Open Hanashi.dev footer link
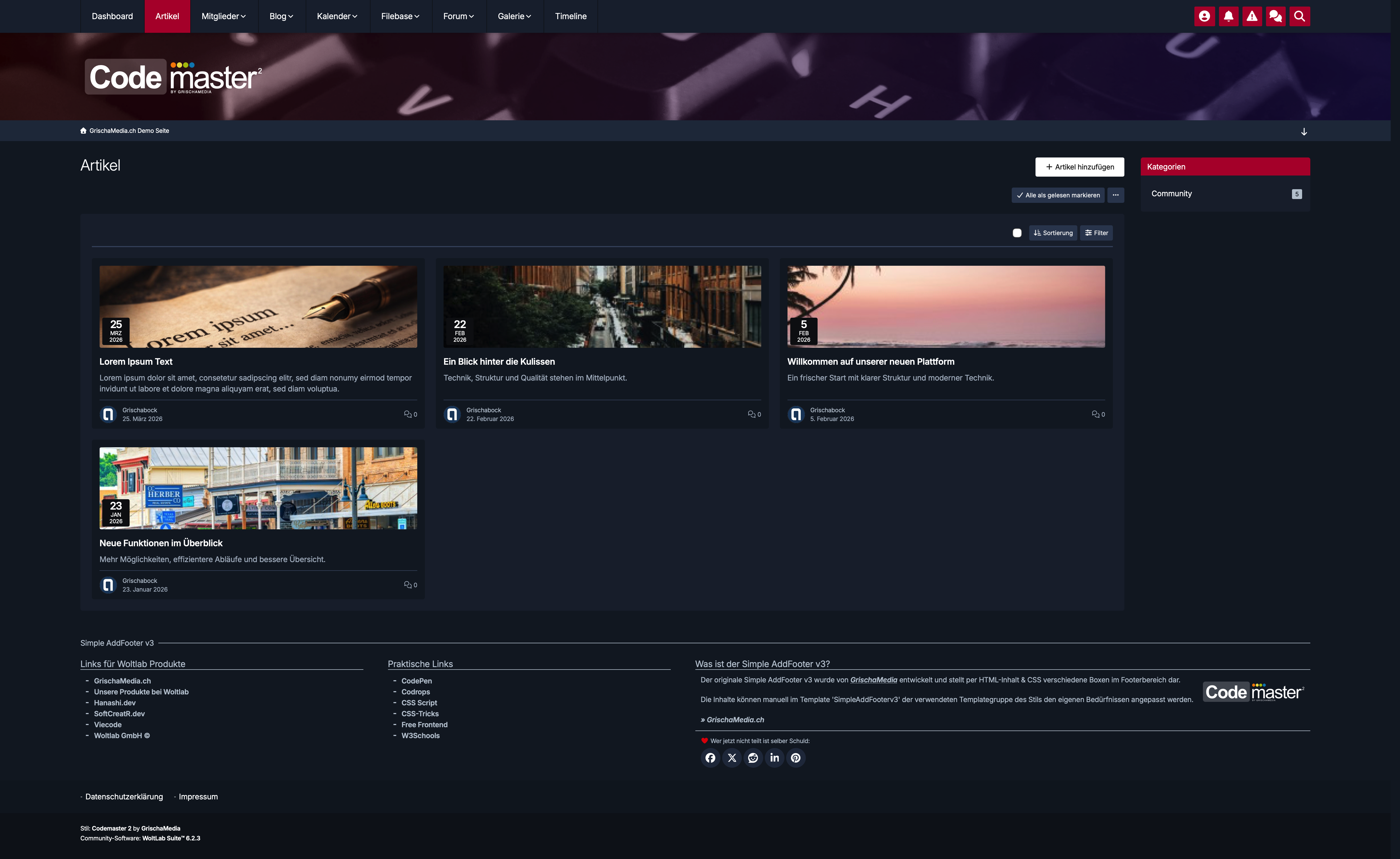Image resolution: width=1400 pixels, height=859 pixels. (115, 703)
